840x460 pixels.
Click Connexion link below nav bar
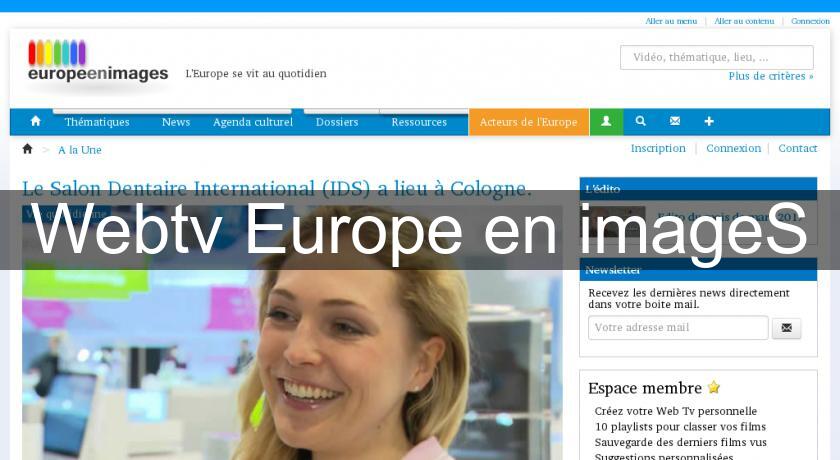[x=733, y=148]
